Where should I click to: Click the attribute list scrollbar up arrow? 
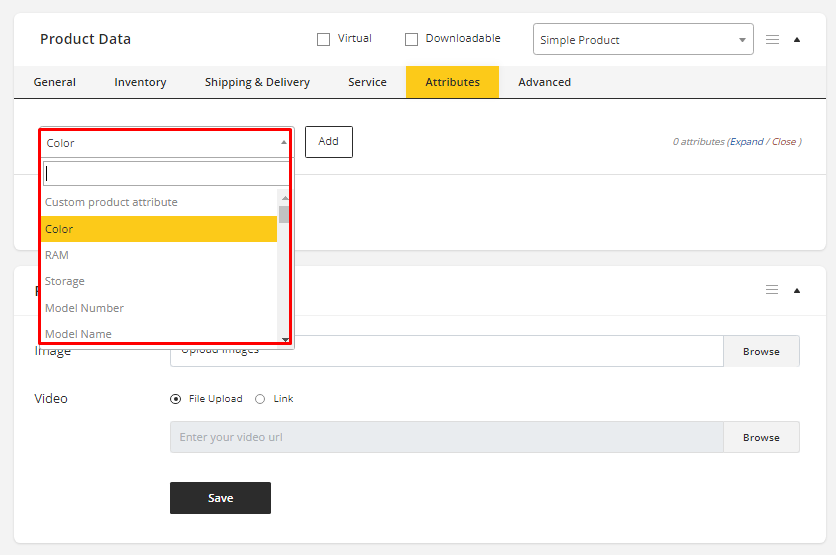pyautogui.click(x=284, y=198)
